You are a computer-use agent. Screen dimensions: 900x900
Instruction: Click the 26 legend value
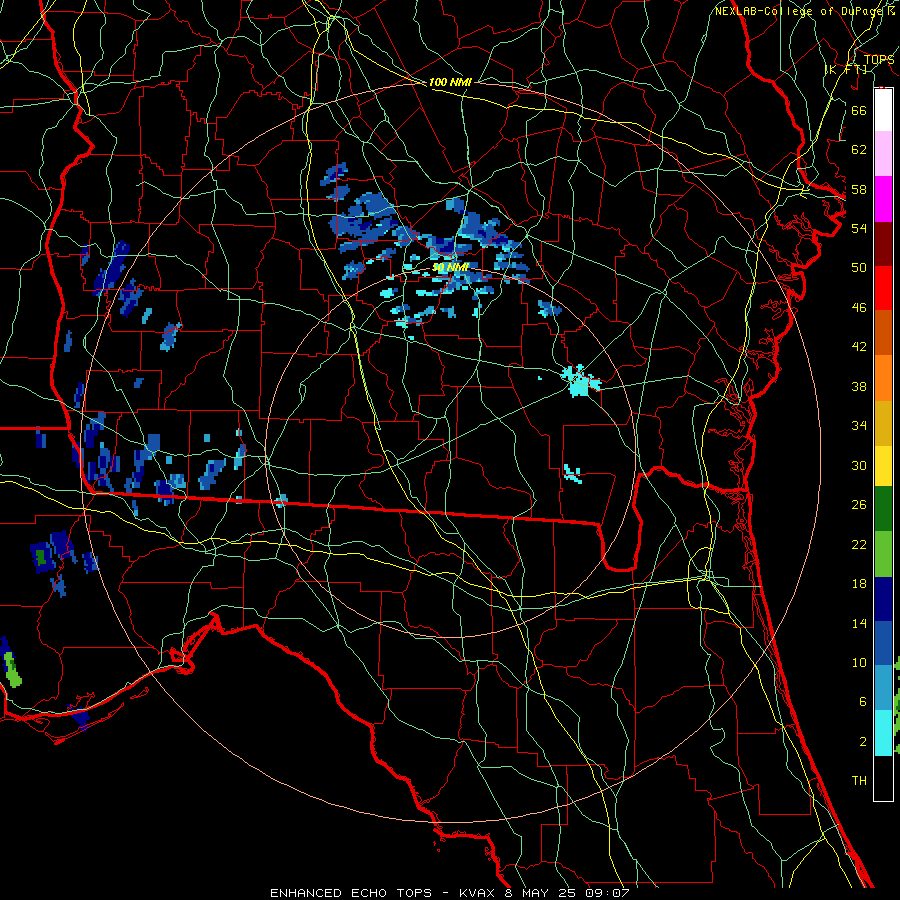(859, 505)
